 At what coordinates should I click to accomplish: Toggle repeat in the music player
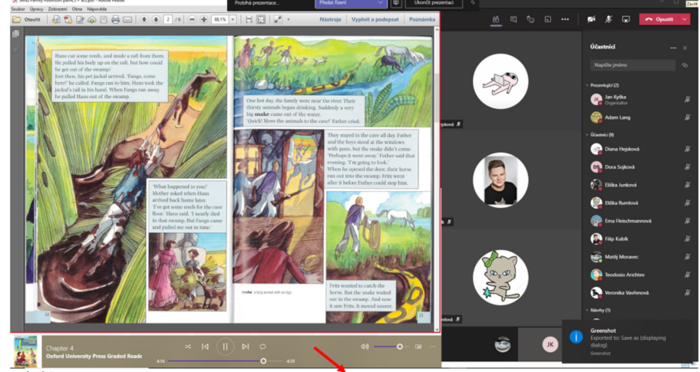pyautogui.click(x=262, y=347)
